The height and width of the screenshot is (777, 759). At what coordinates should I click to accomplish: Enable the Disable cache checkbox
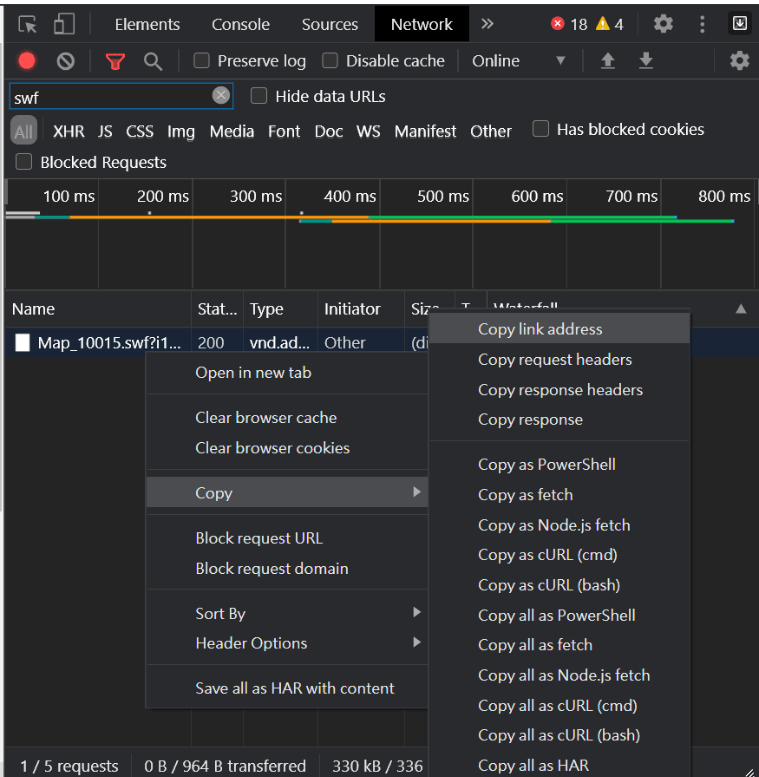[330, 60]
